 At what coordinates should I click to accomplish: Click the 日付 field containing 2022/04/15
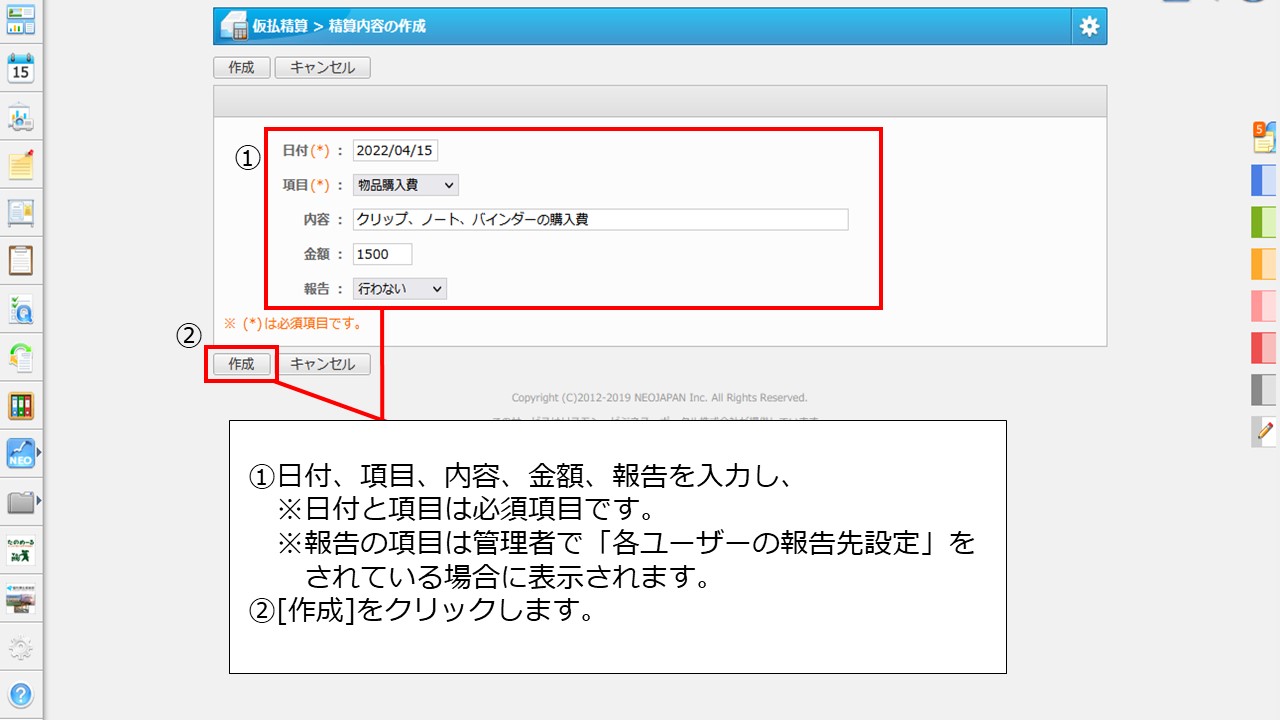coord(395,150)
